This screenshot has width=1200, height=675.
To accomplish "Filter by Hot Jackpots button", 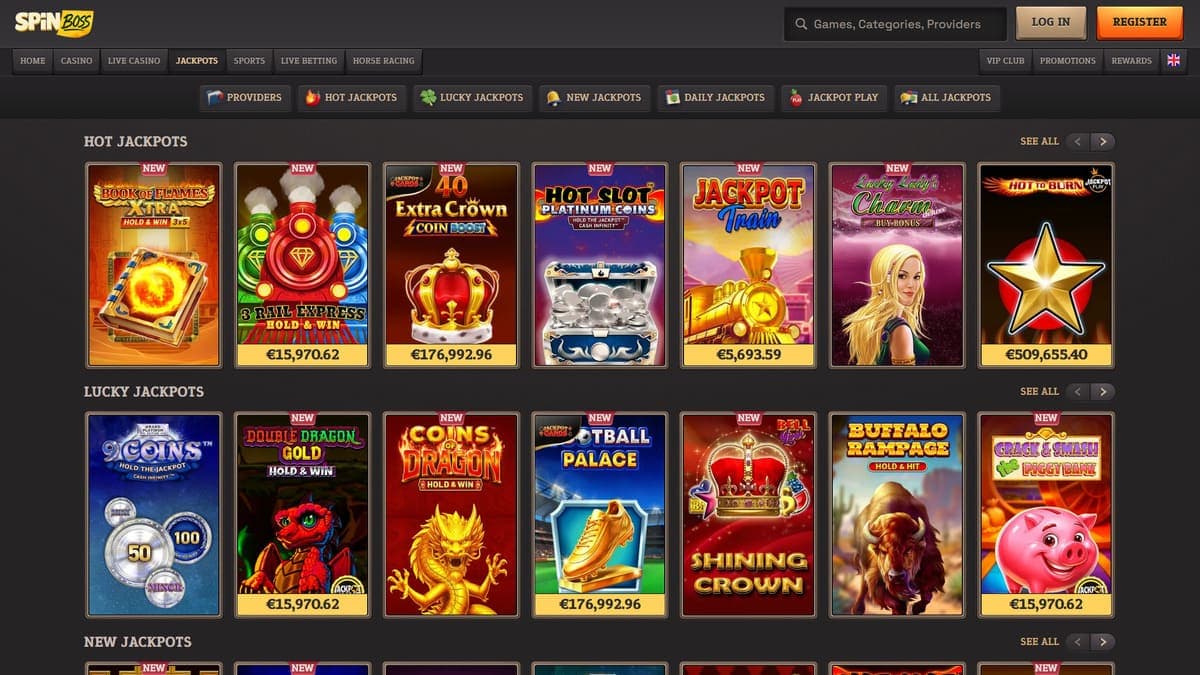I will [x=352, y=97].
